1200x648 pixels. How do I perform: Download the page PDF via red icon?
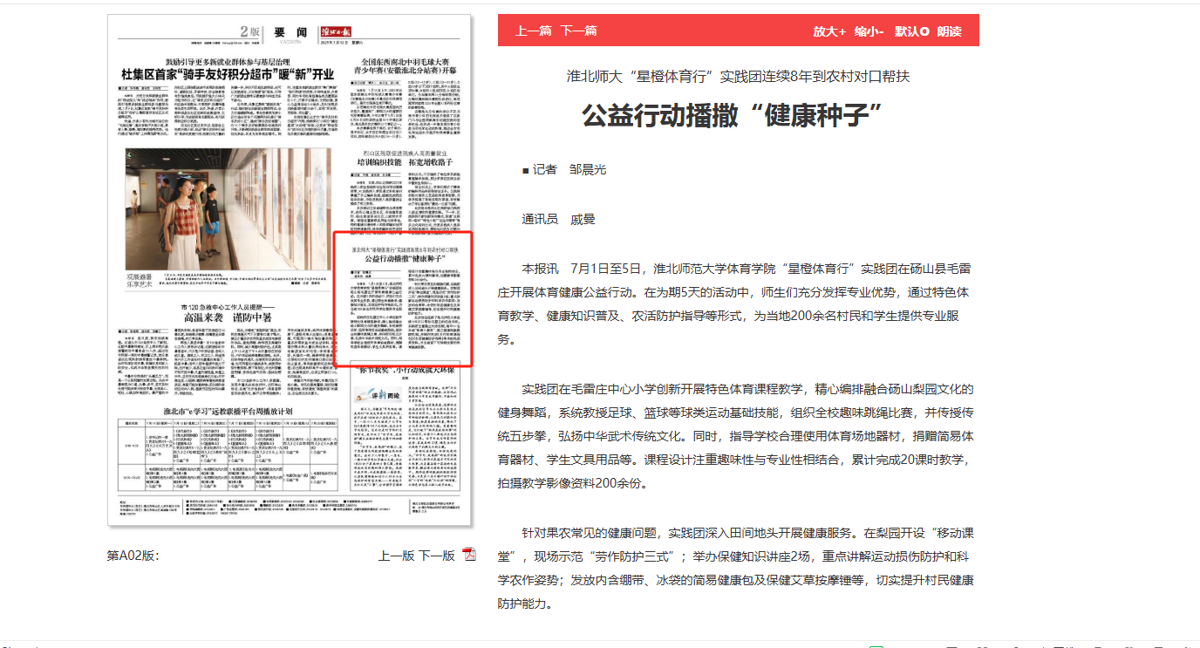(x=469, y=555)
